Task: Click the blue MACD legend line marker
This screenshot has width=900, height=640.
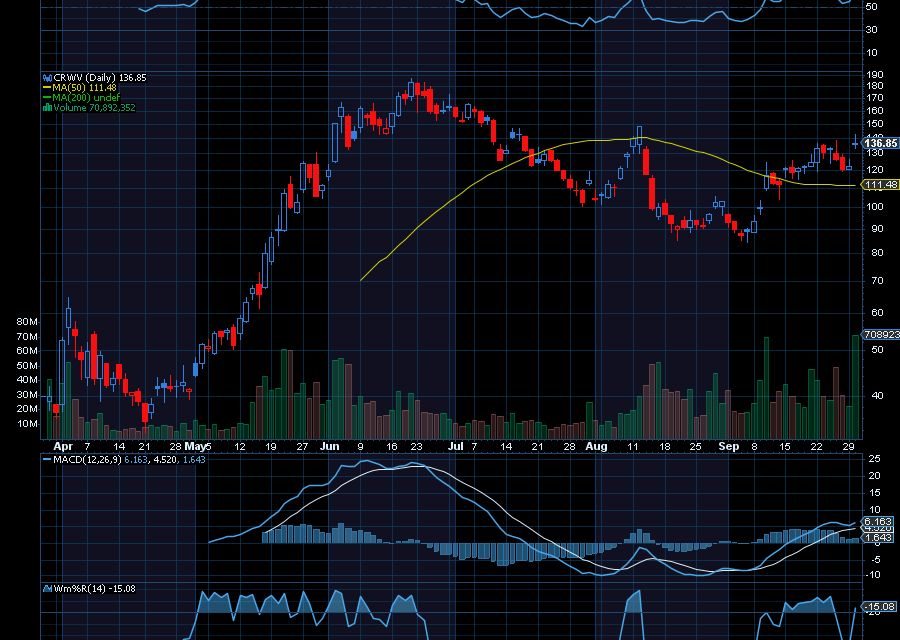Action: pos(46,459)
